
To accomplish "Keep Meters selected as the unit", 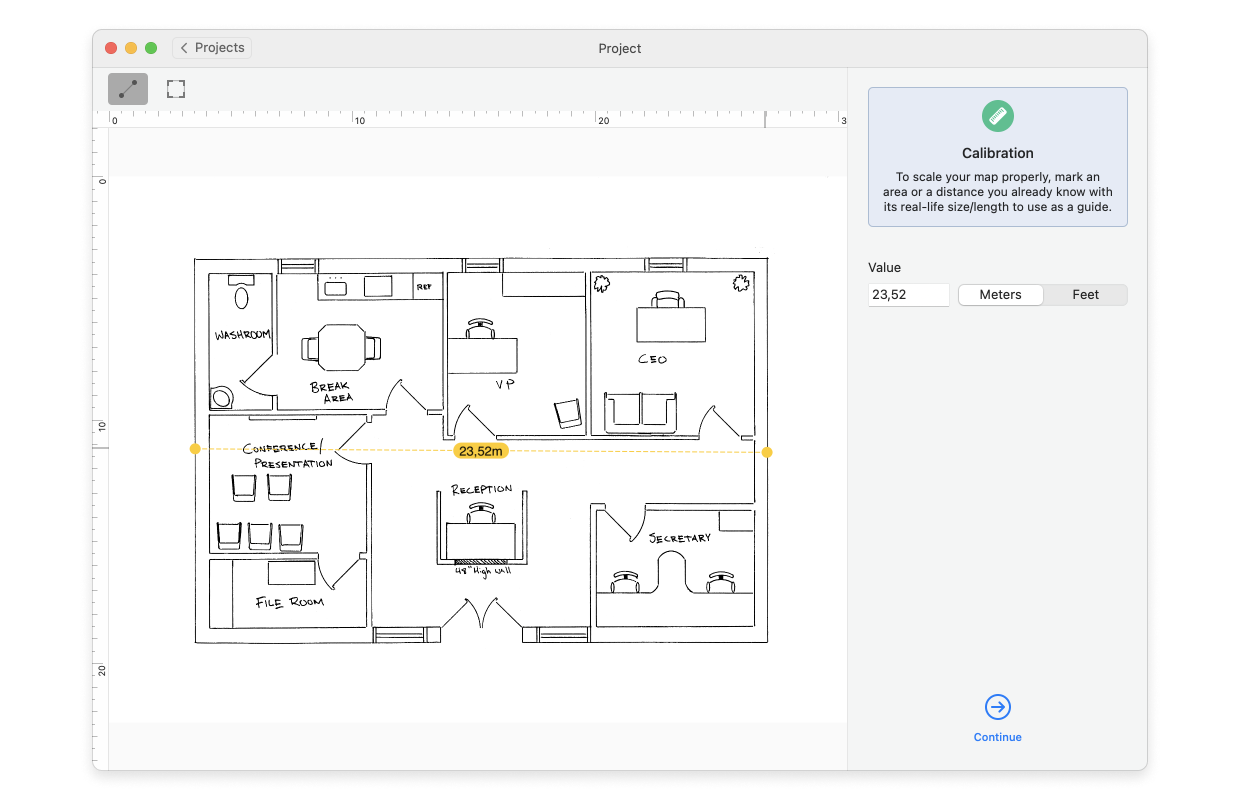I will pos(1000,294).
